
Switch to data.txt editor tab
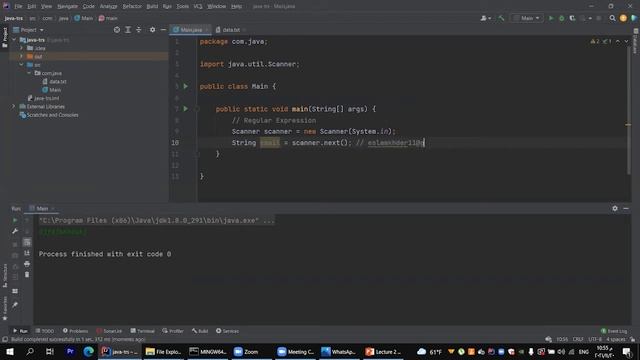tap(231, 30)
